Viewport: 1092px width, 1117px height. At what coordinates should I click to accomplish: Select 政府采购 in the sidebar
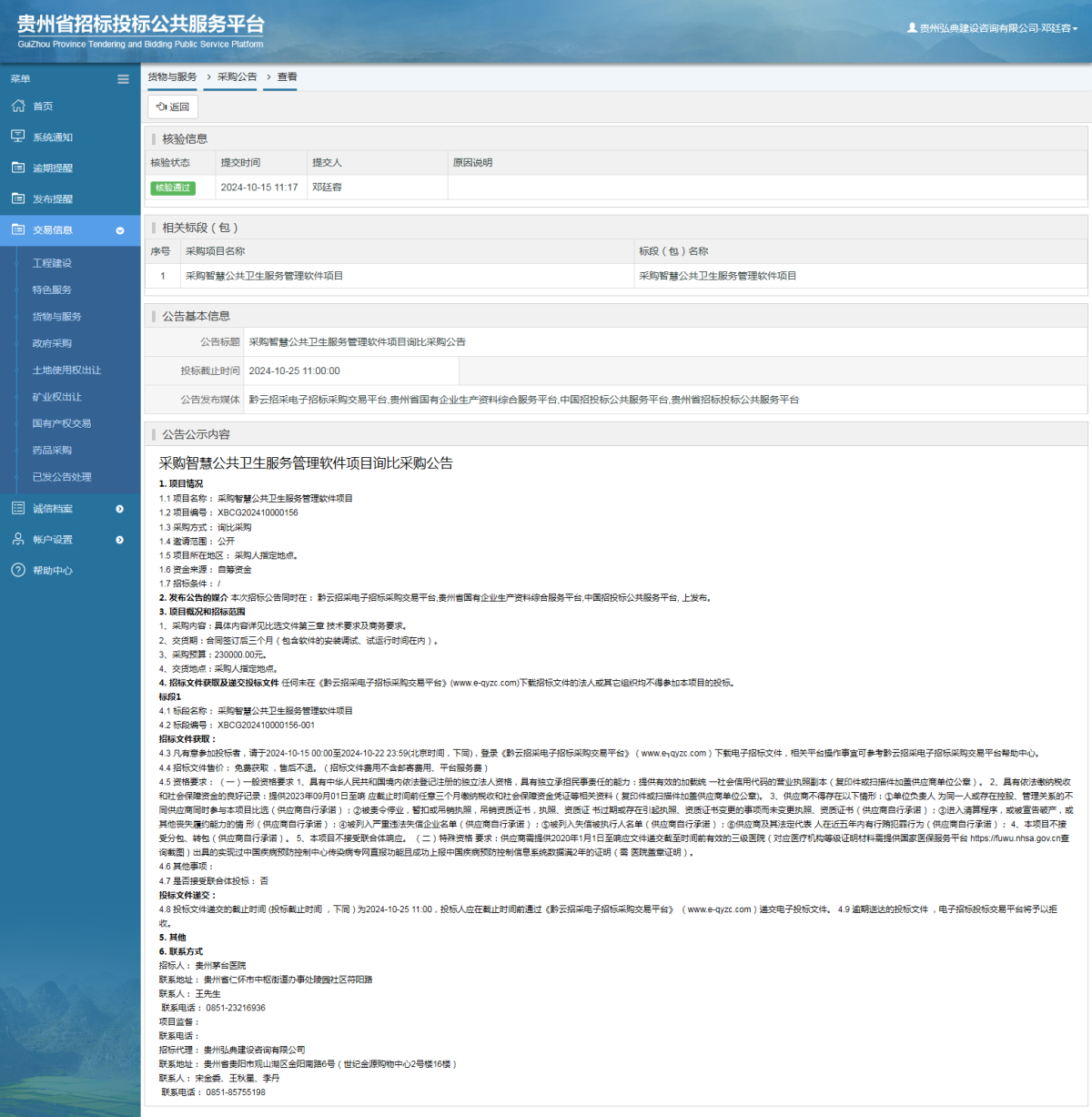tap(52, 343)
